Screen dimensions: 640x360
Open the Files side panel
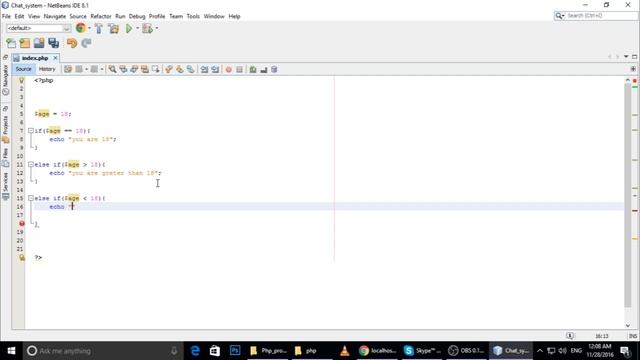(5, 157)
